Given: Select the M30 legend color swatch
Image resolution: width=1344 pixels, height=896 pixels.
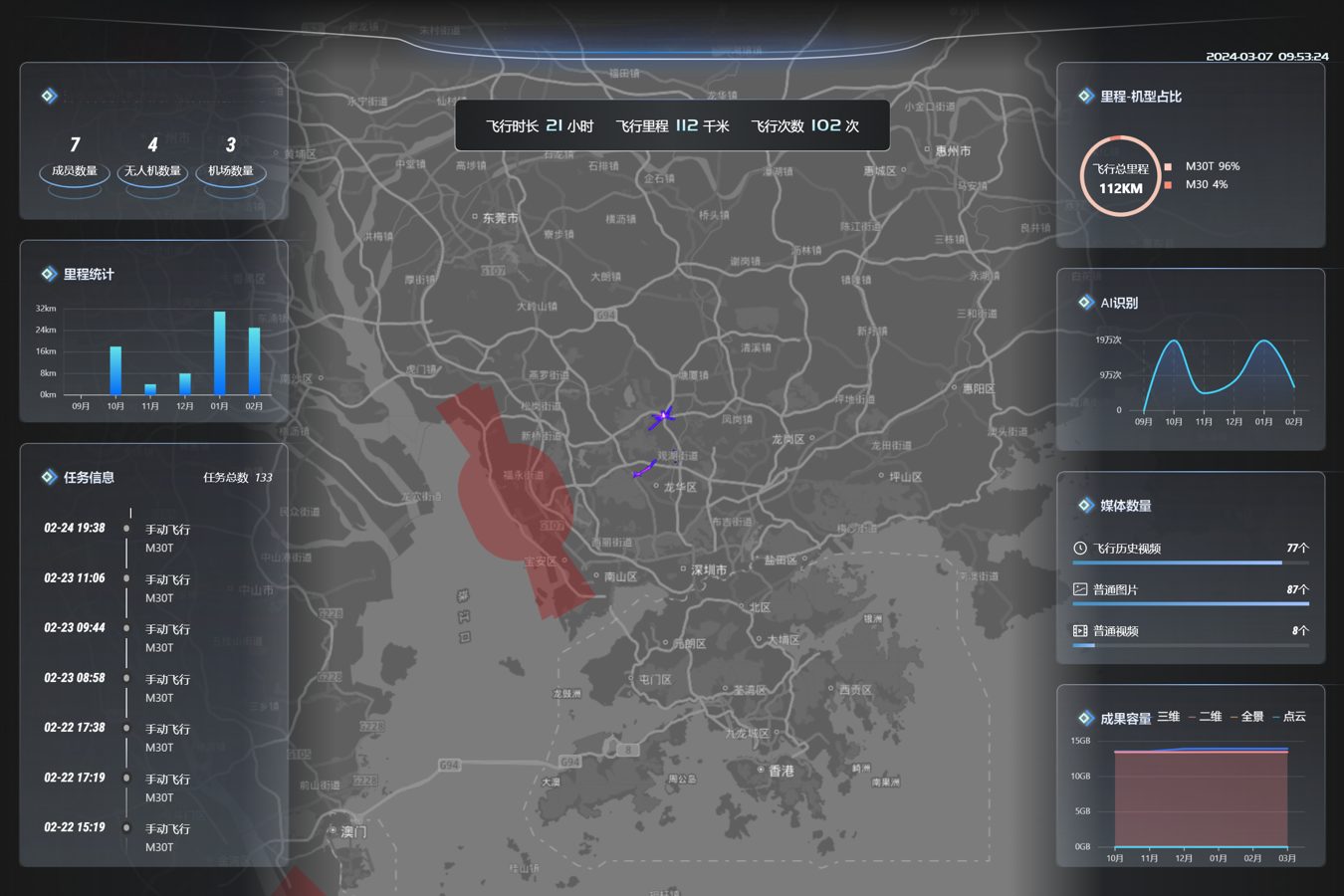Looking at the screenshot, I should click(x=1168, y=185).
